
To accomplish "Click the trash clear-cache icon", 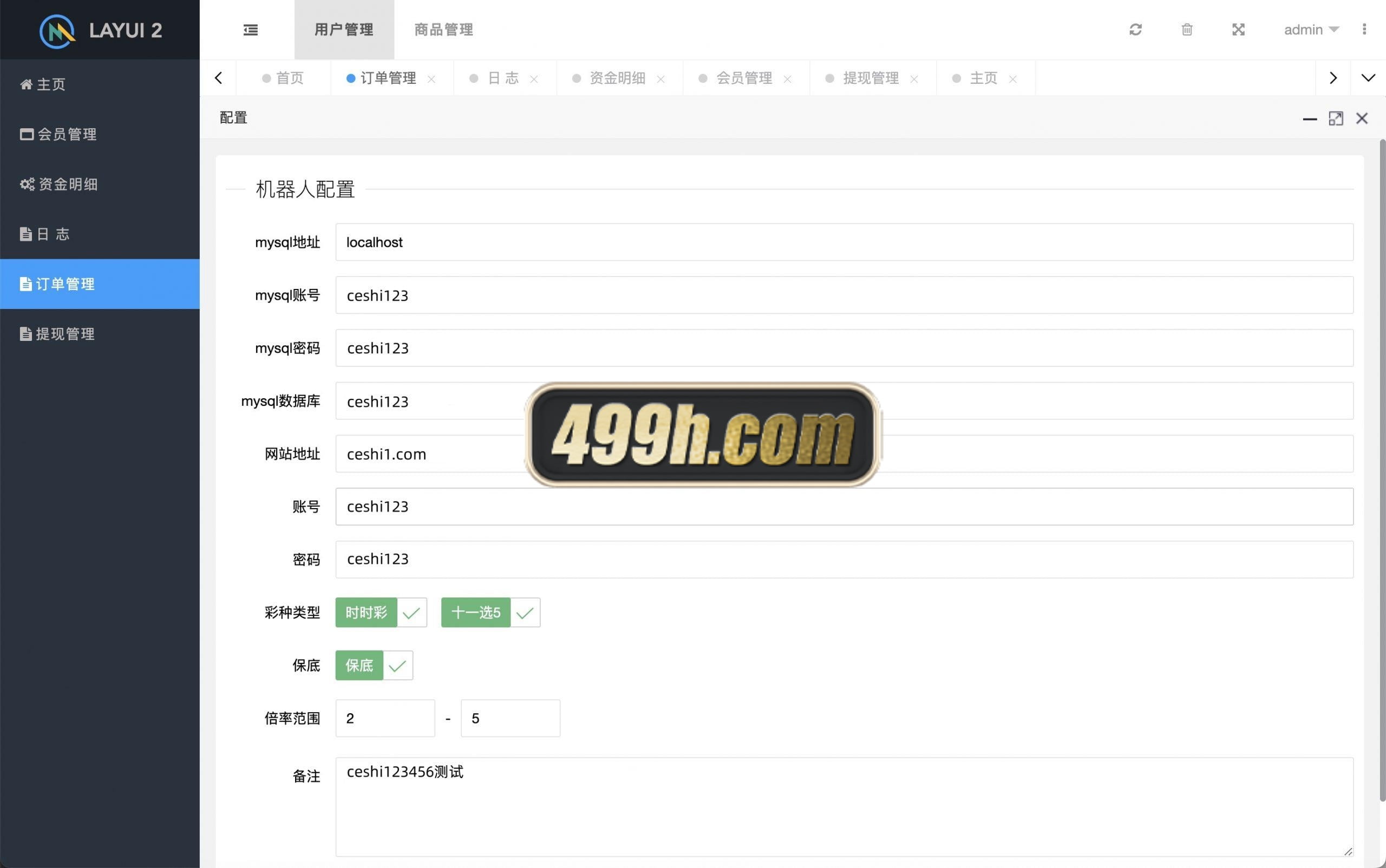I will pos(1187,29).
